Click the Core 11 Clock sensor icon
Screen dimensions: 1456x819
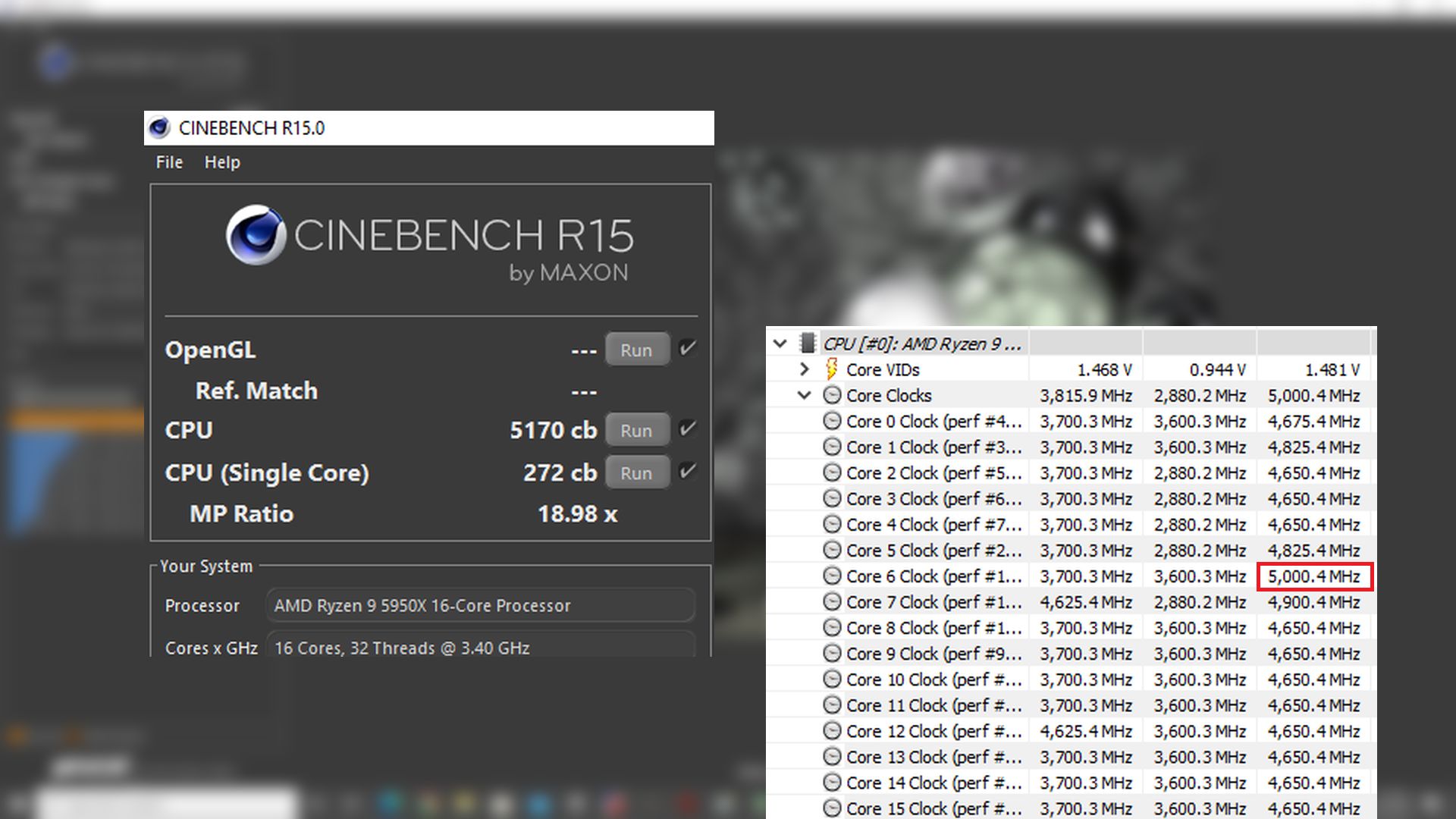[x=832, y=704]
